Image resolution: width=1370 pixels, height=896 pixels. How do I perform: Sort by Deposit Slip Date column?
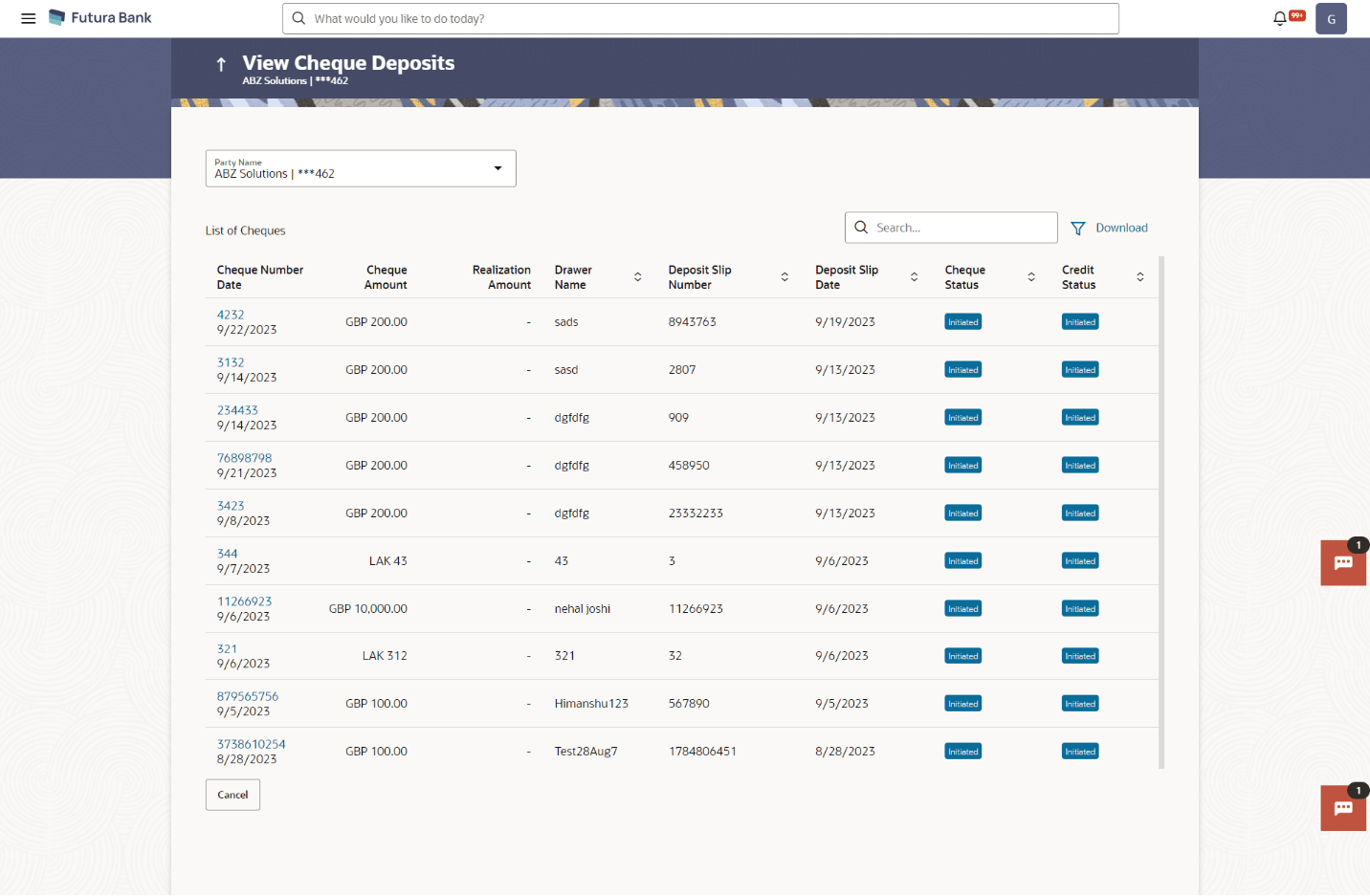(x=914, y=277)
